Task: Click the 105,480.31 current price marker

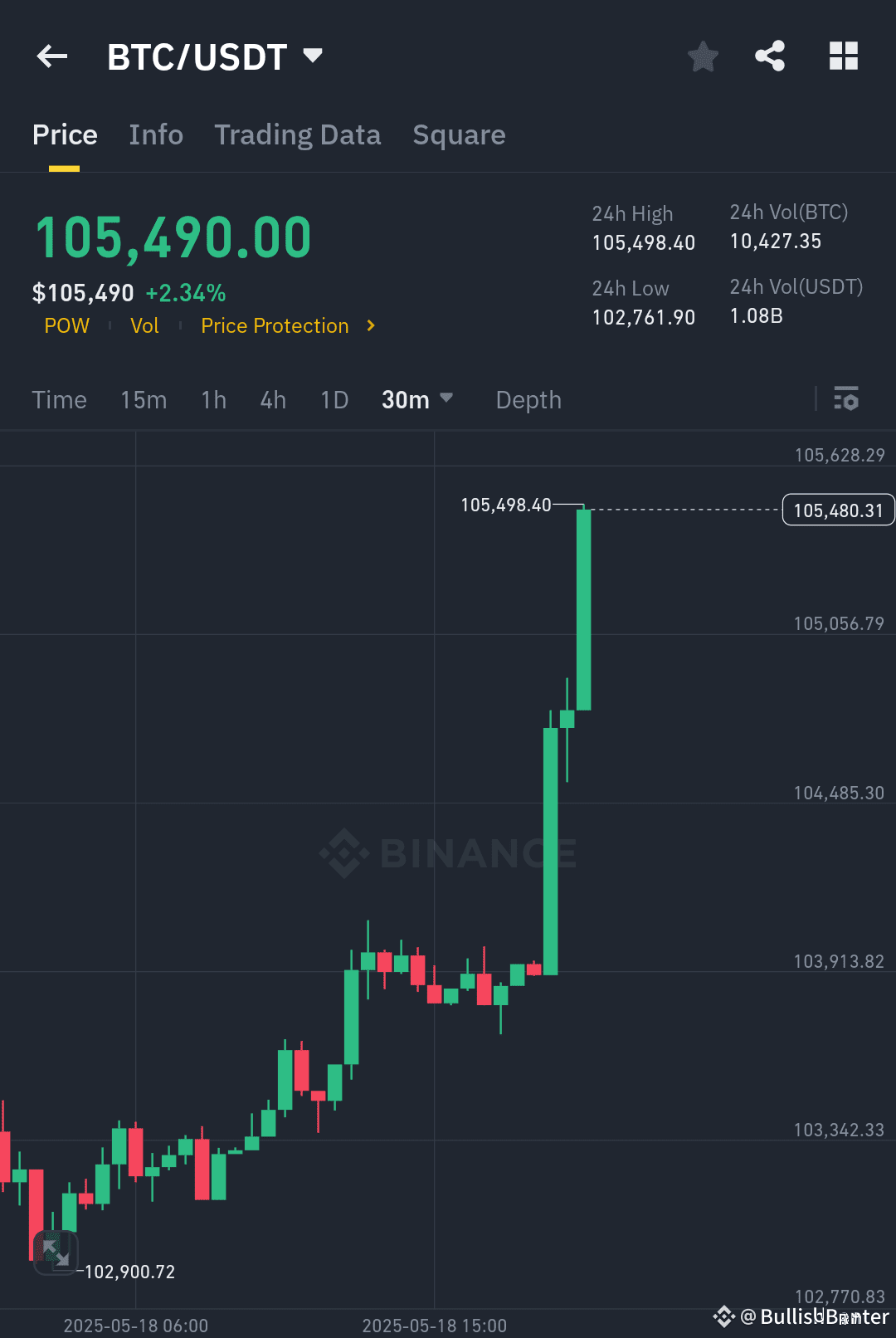Action: pyautogui.click(x=837, y=510)
